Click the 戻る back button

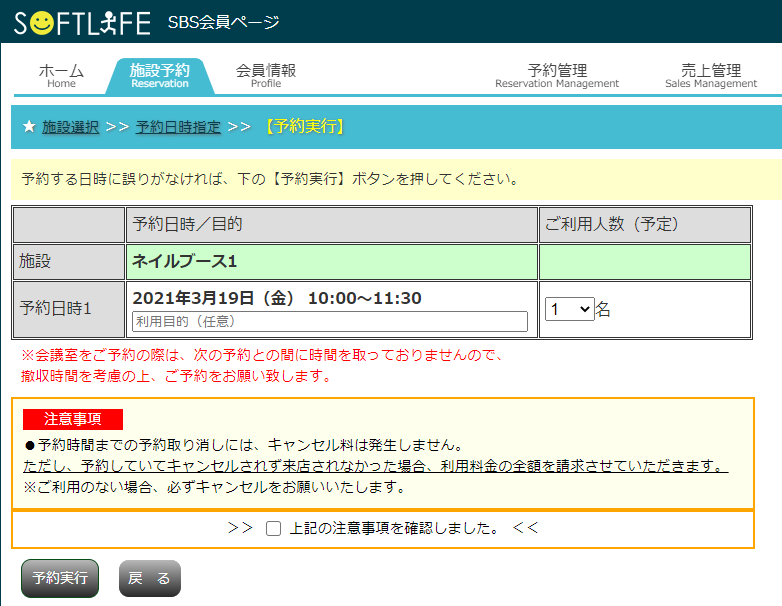(x=149, y=578)
